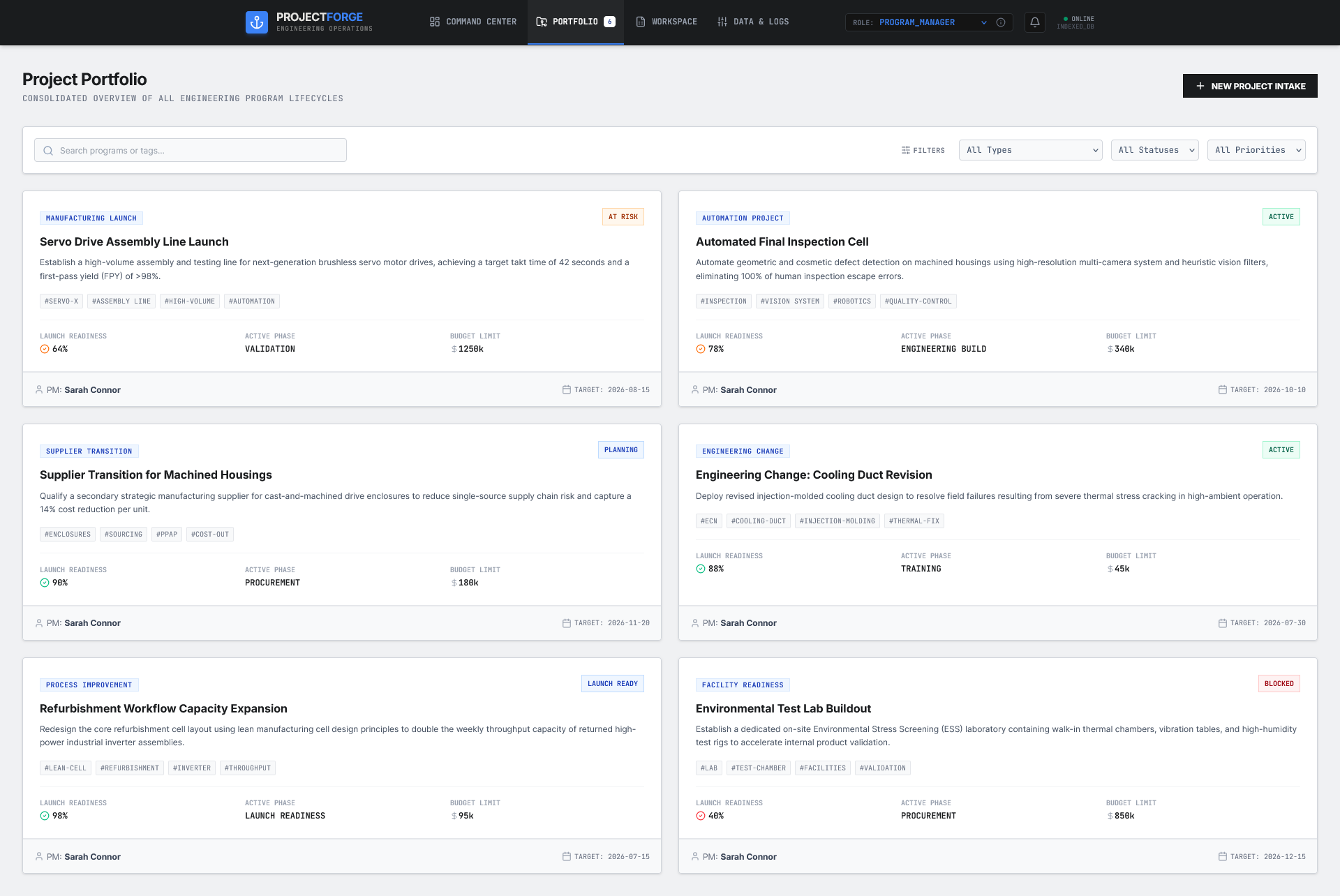Click the info icon beside role selector

[x=1001, y=22]
